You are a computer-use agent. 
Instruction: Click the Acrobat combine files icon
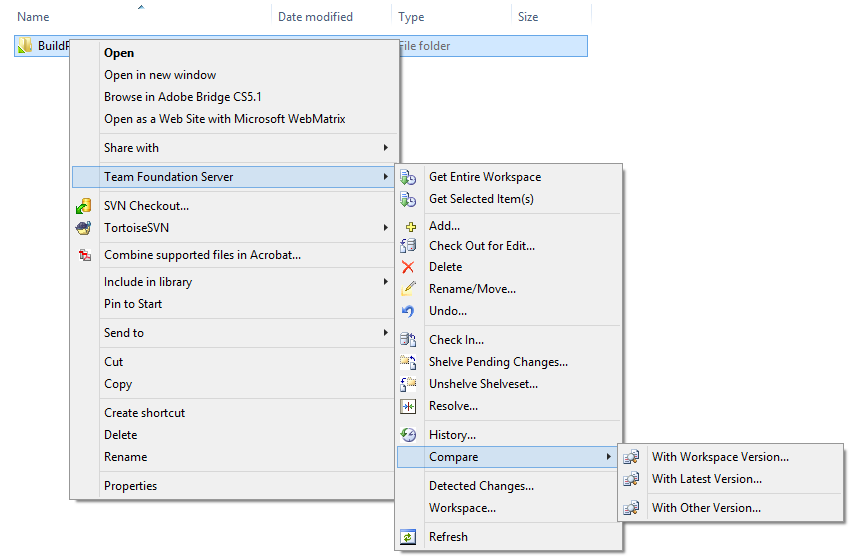coord(85,255)
